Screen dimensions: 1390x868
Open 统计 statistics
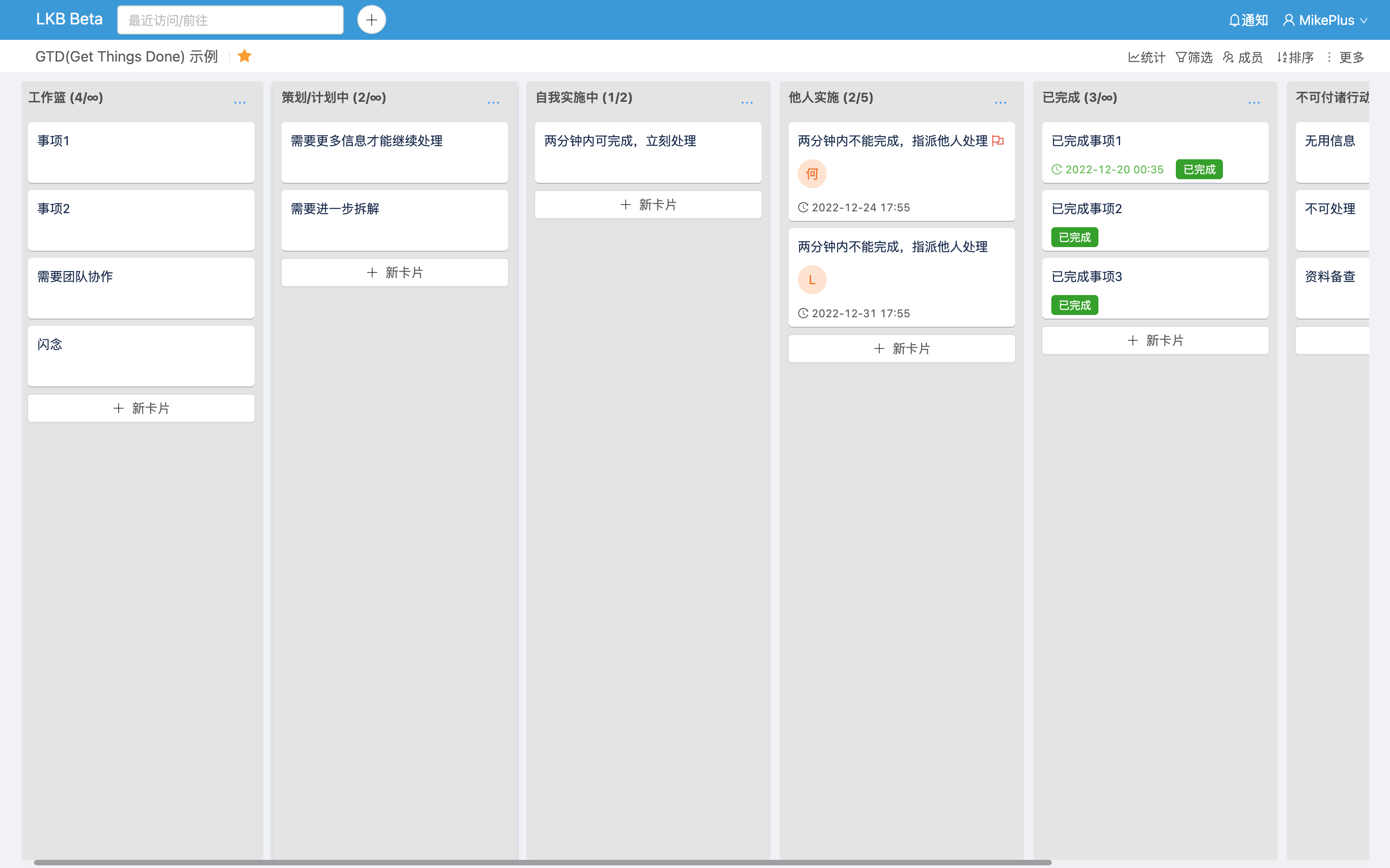[x=1146, y=57]
